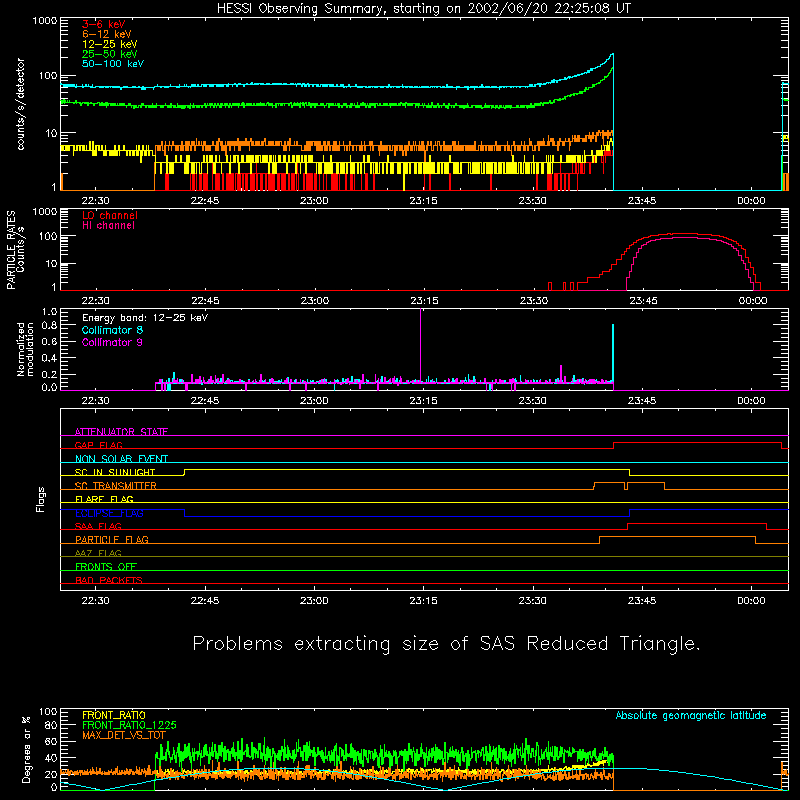800x800 pixels.
Task: Click the '23:15' tick label under the flags panel
Action: coord(423,601)
